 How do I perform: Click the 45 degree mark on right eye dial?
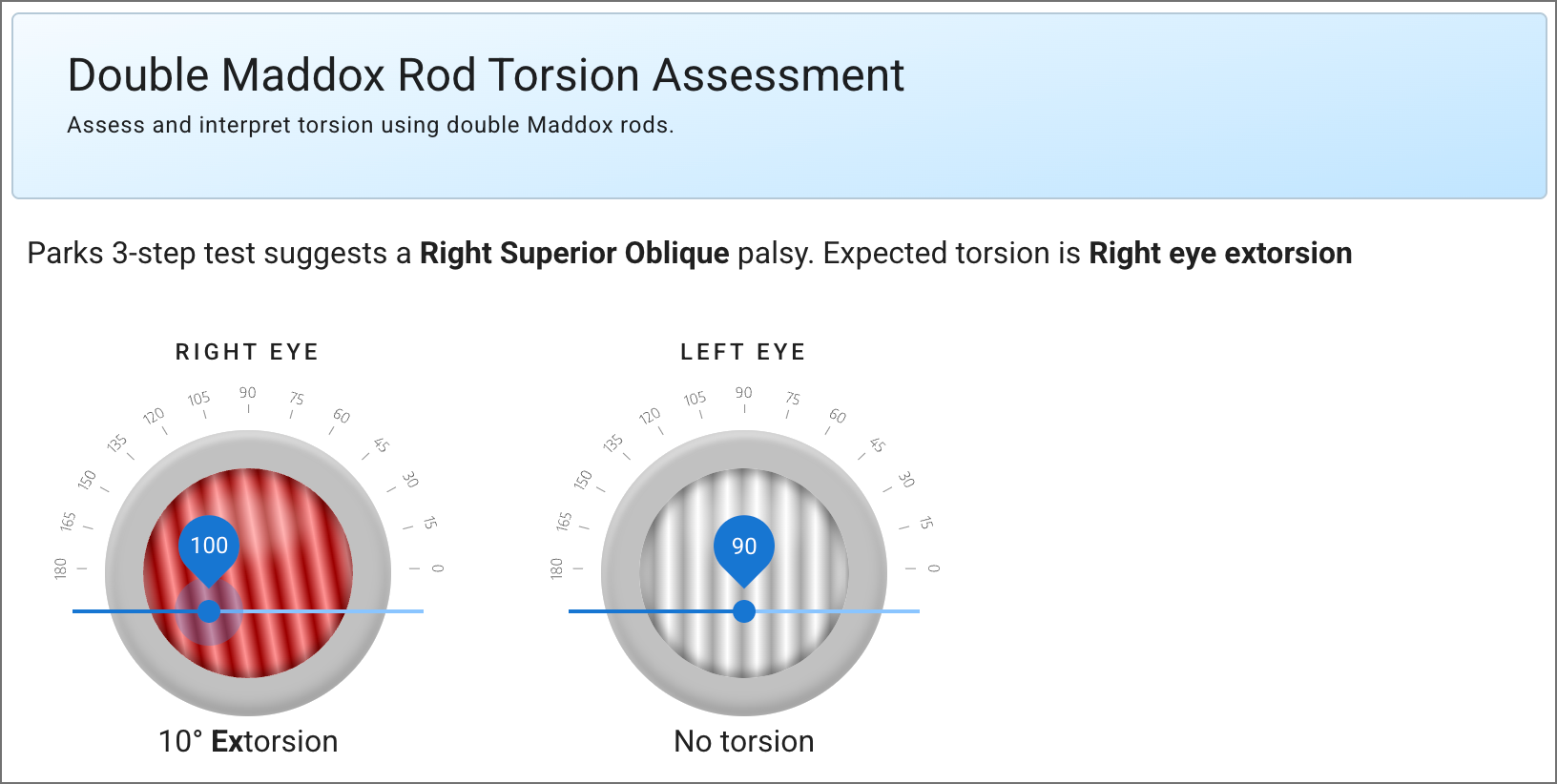382,444
